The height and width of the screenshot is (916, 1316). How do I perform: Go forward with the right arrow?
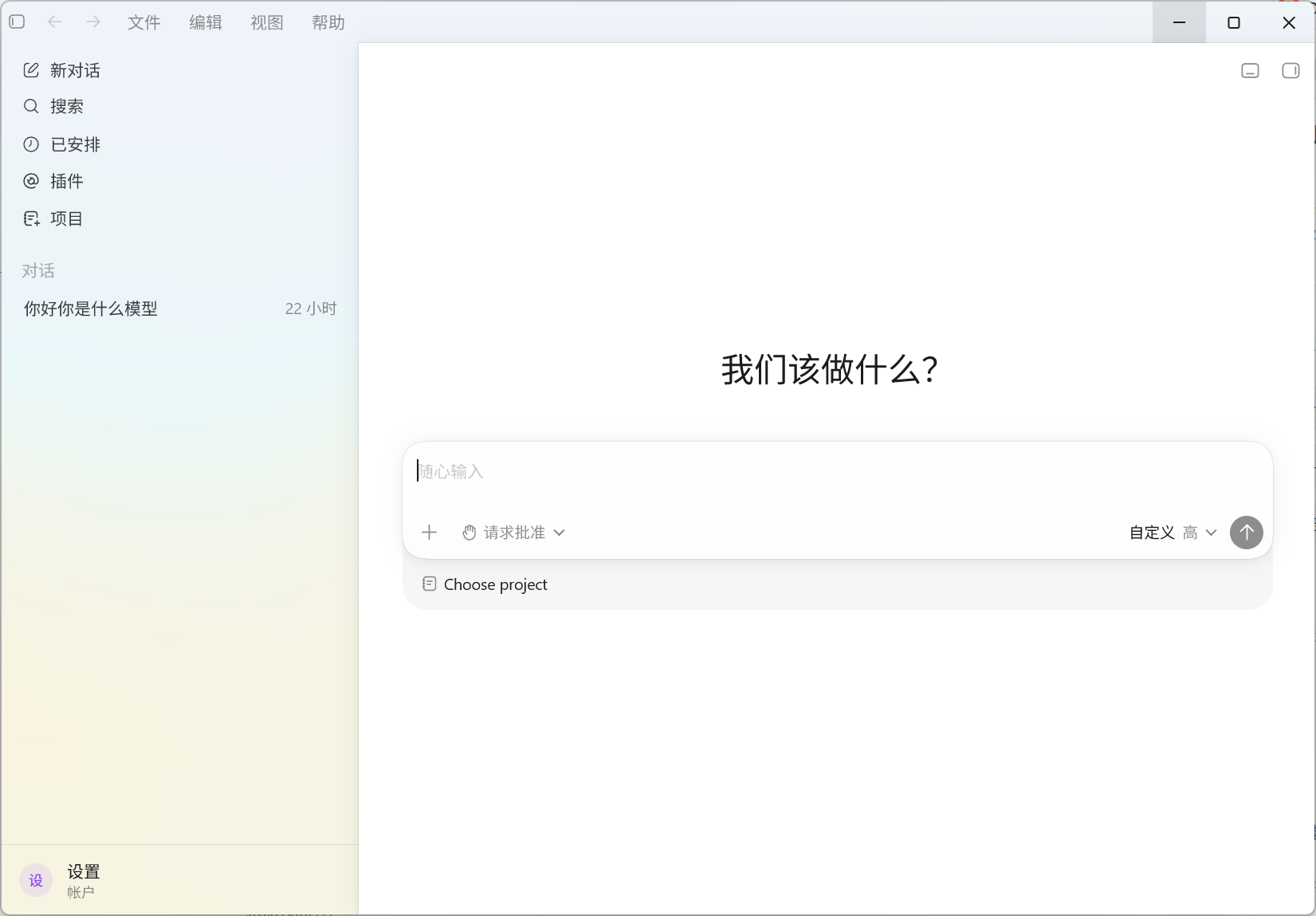(x=93, y=22)
